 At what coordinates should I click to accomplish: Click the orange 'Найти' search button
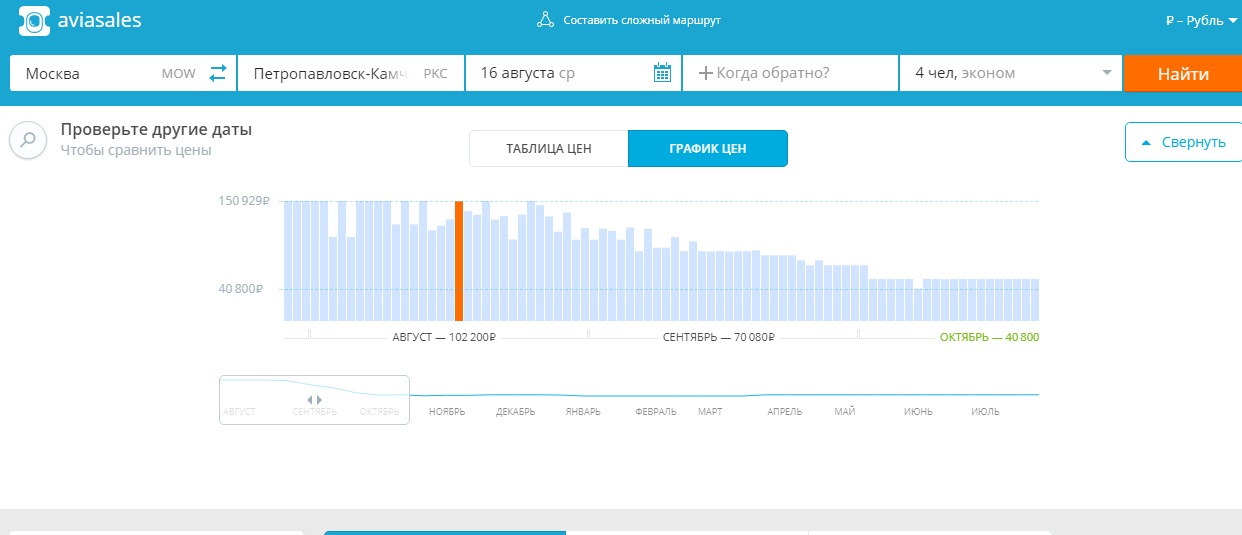click(1183, 74)
